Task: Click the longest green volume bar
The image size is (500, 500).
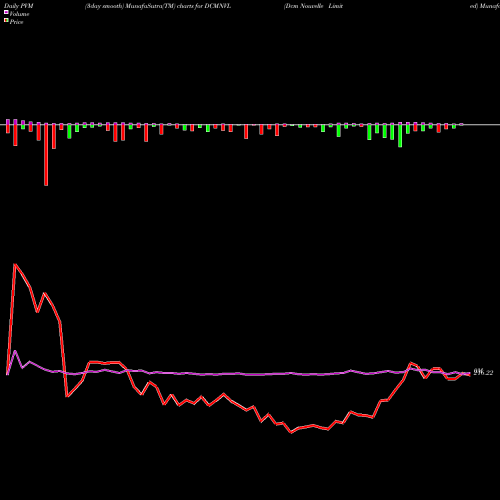Action: tap(400, 135)
